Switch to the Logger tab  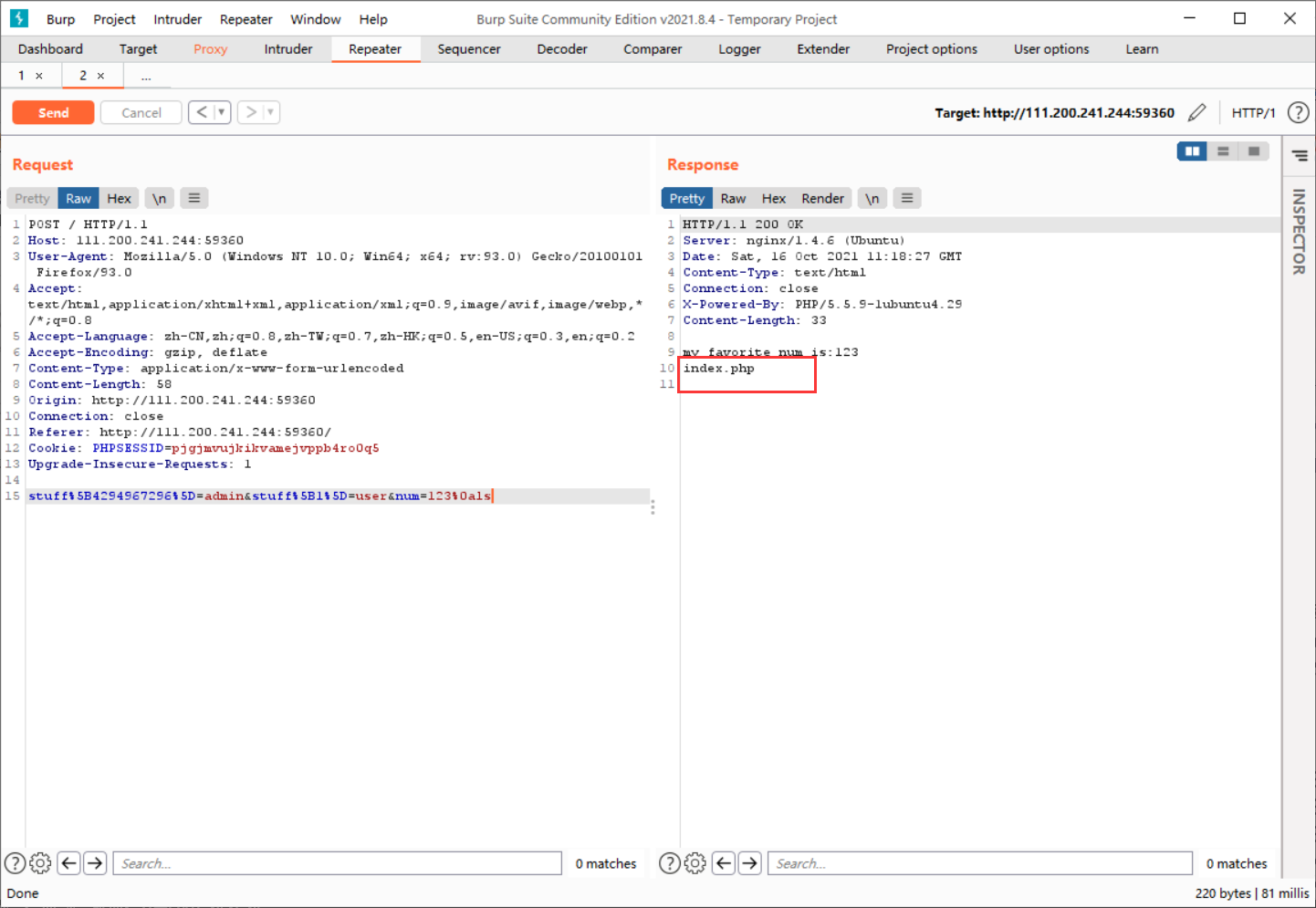(739, 49)
